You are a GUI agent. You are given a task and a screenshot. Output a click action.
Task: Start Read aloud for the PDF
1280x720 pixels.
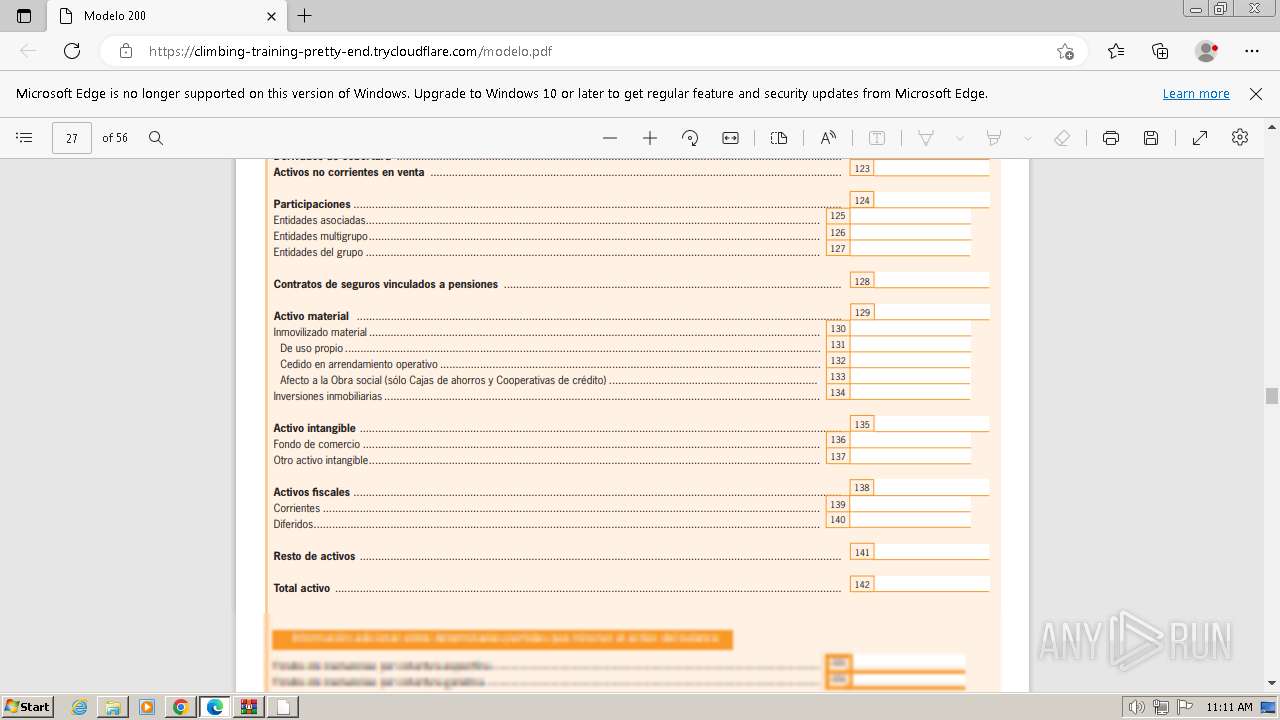[x=828, y=138]
